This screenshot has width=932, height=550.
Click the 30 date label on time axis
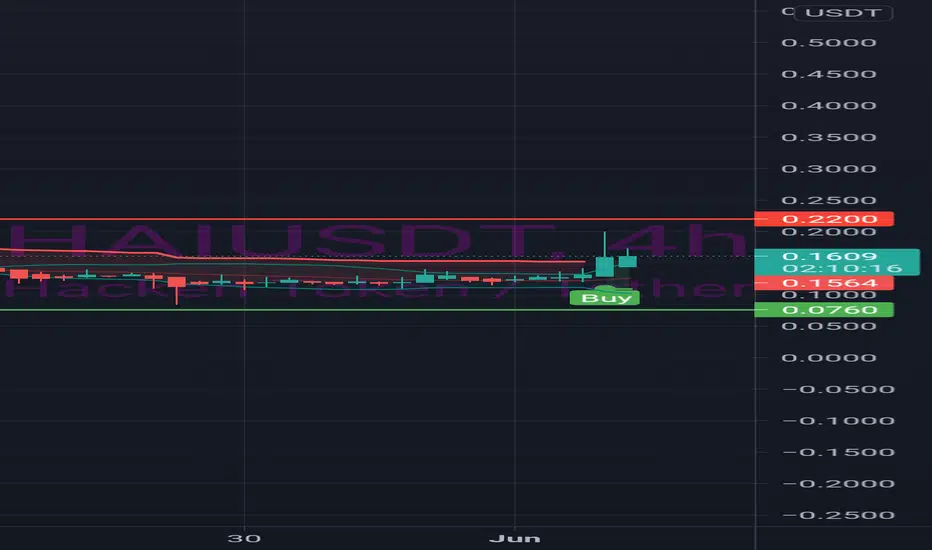click(x=244, y=539)
